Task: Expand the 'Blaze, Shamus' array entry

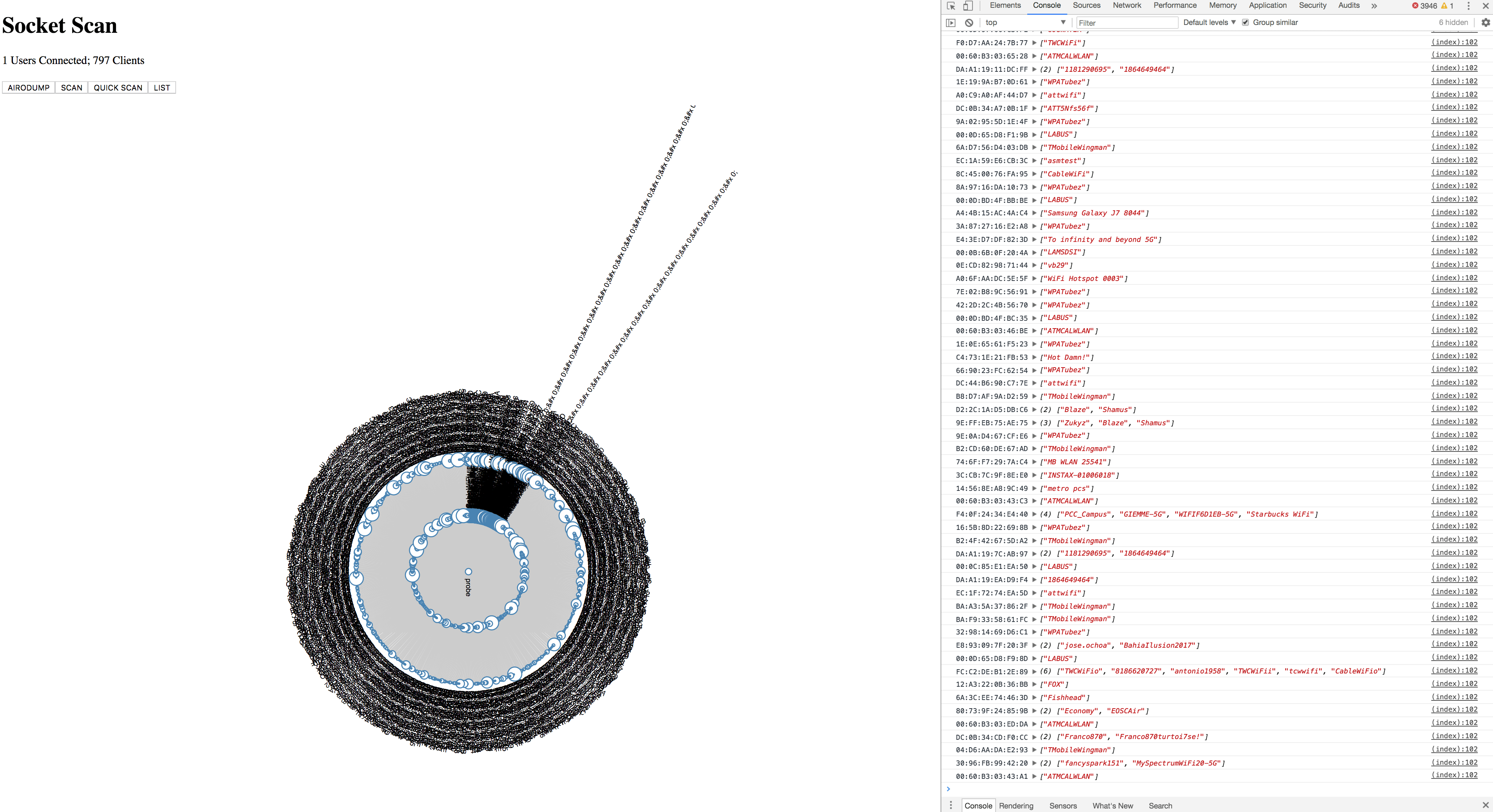Action: click(x=1035, y=409)
